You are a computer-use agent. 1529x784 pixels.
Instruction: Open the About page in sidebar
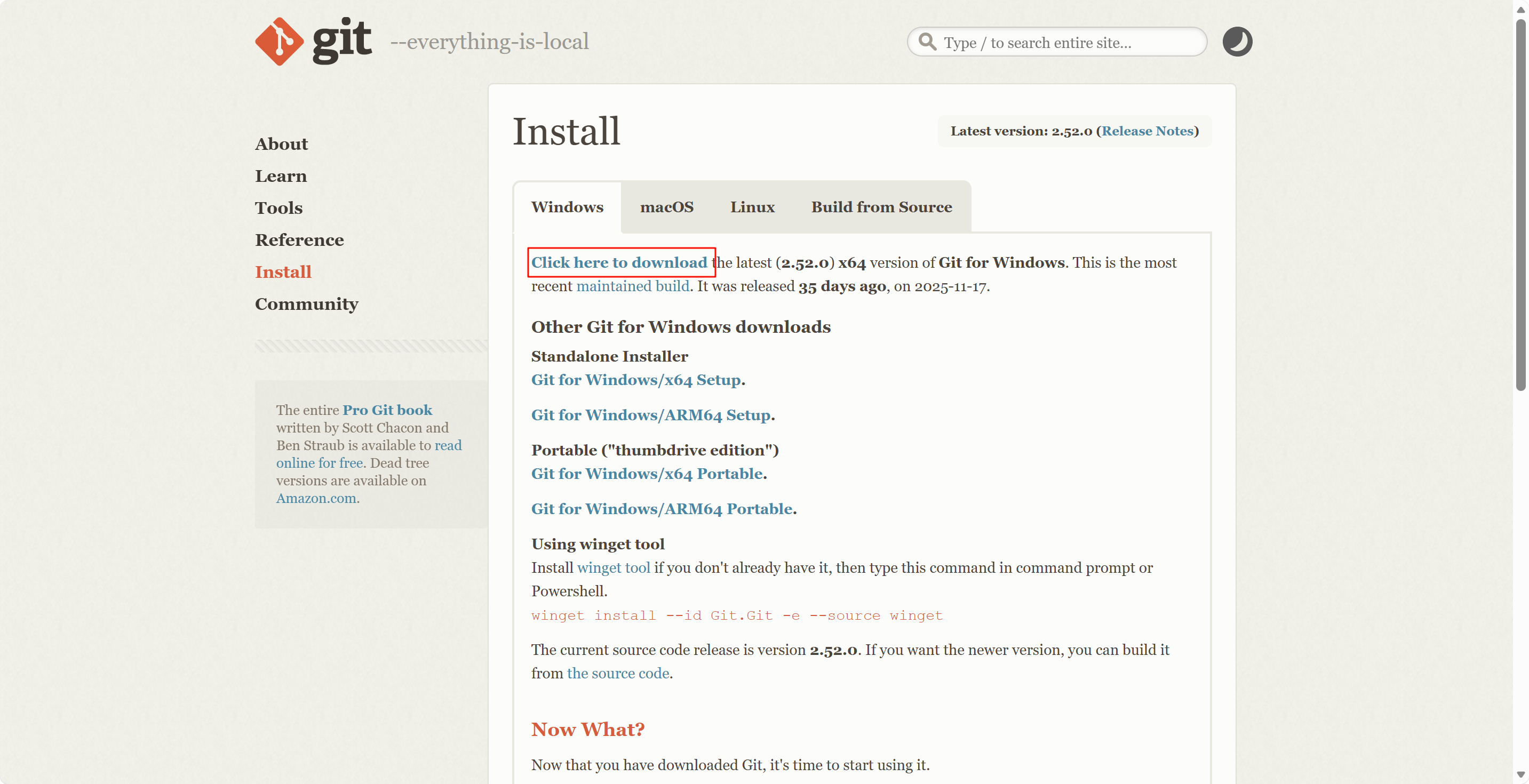click(281, 144)
